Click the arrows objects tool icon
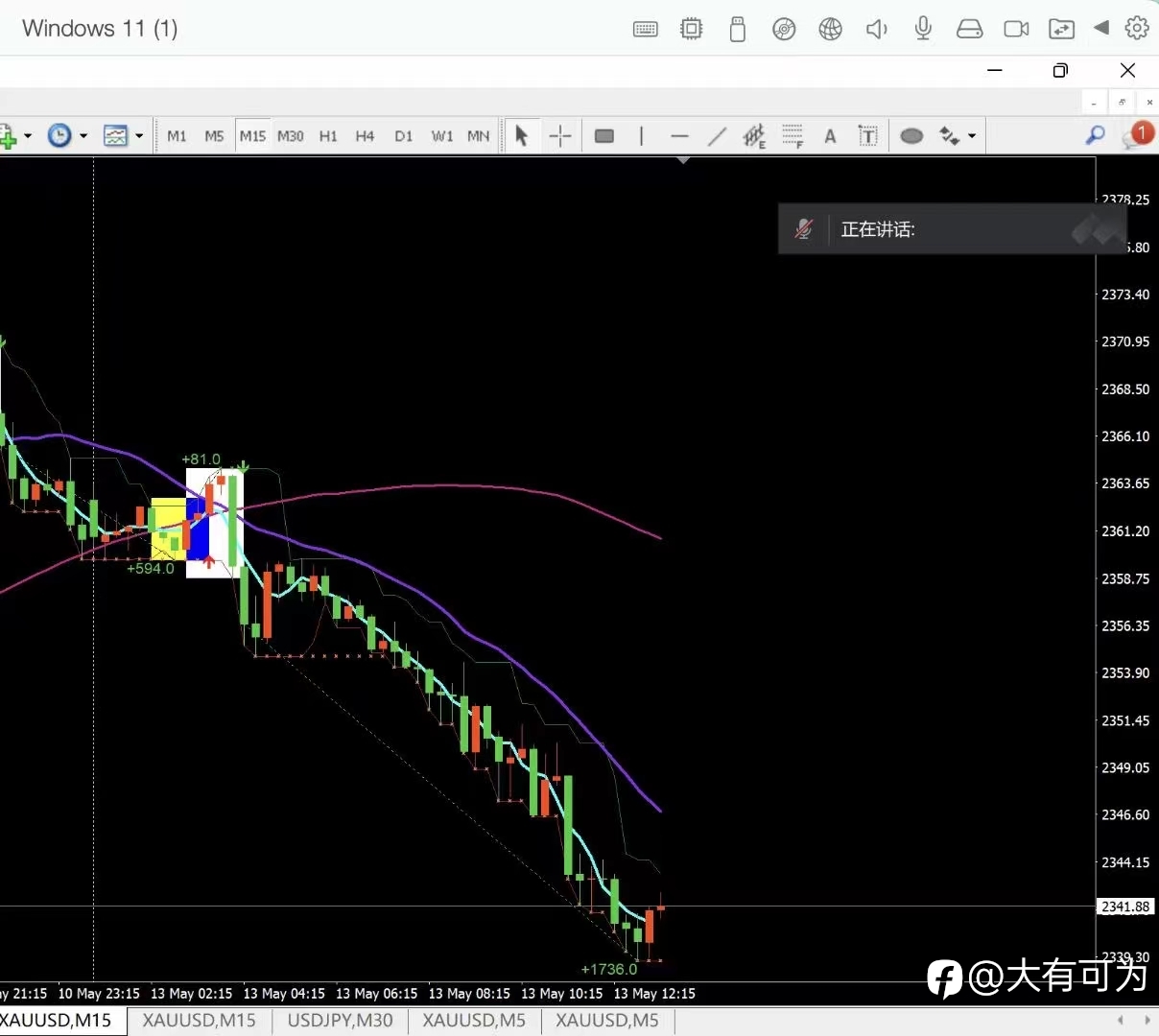The image size is (1159, 1036). click(x=949, y=136)
